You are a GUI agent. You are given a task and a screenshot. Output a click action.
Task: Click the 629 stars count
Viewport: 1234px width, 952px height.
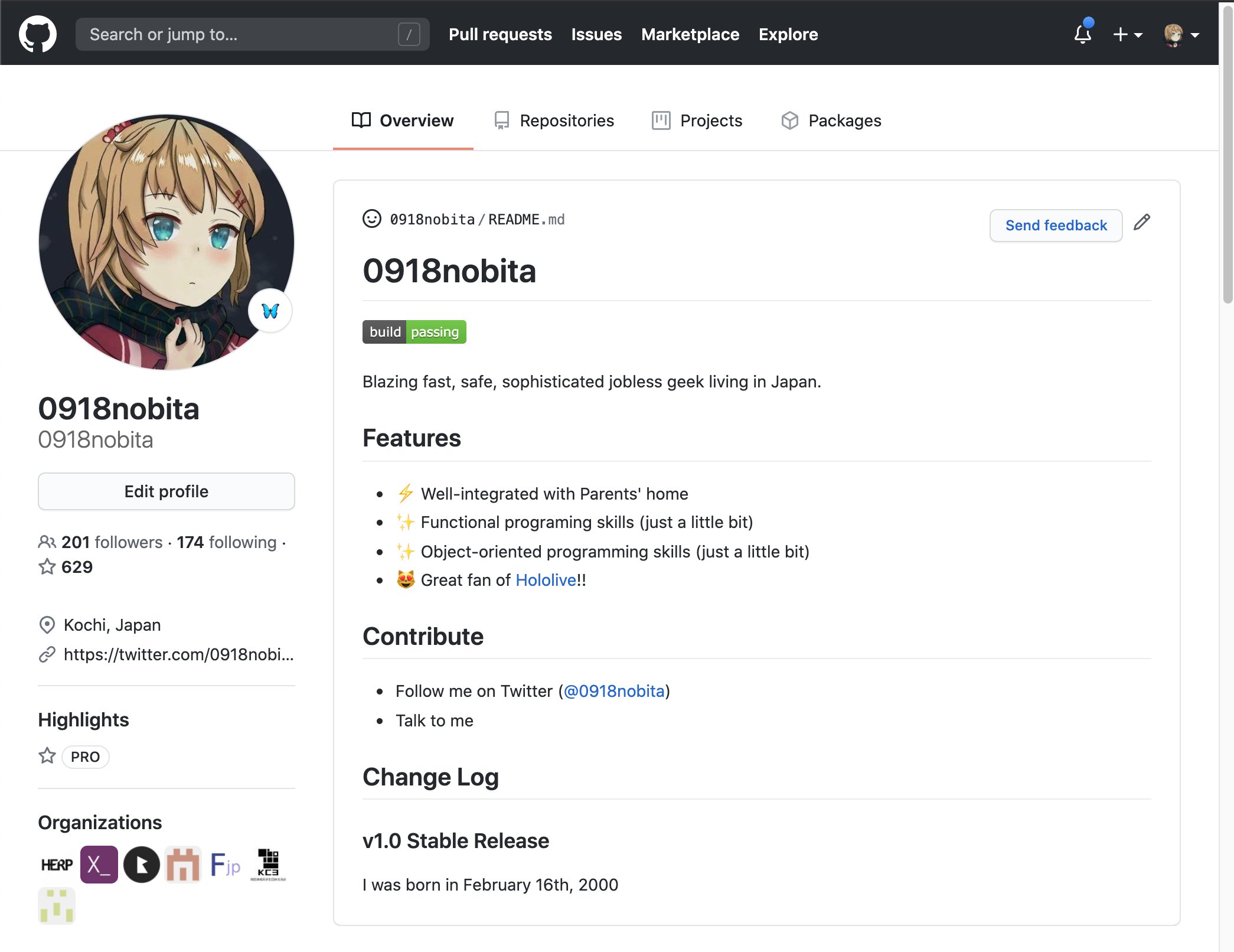[x=77, y=567]
